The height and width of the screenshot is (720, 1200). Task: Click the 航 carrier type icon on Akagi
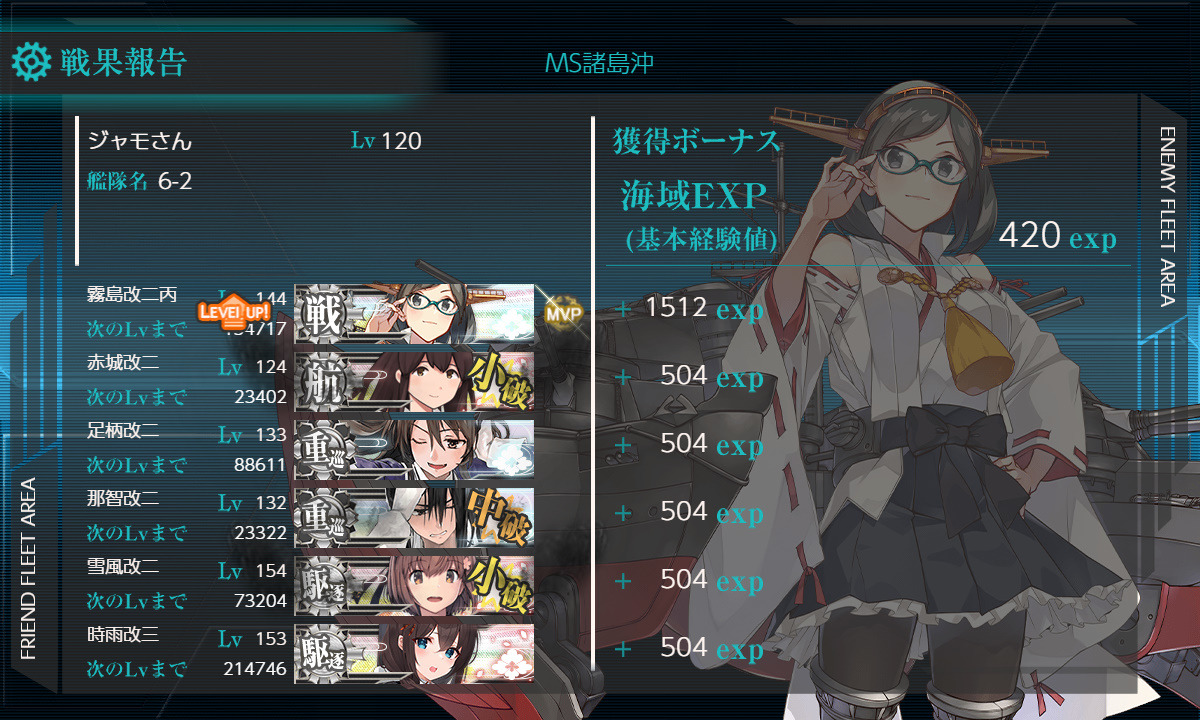(x=323, y=383)
